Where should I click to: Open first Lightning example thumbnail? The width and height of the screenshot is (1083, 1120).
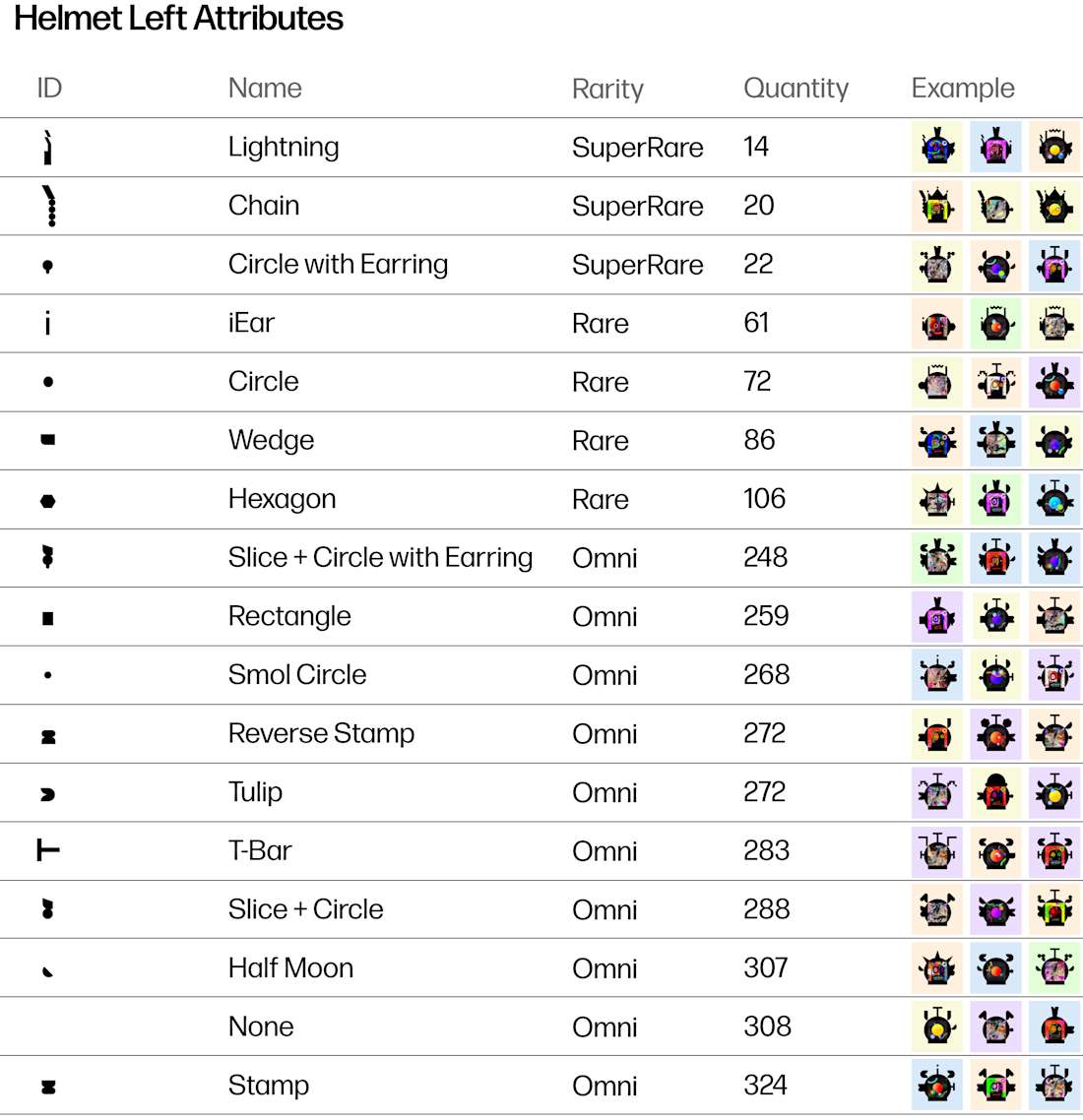pos(936,148)
